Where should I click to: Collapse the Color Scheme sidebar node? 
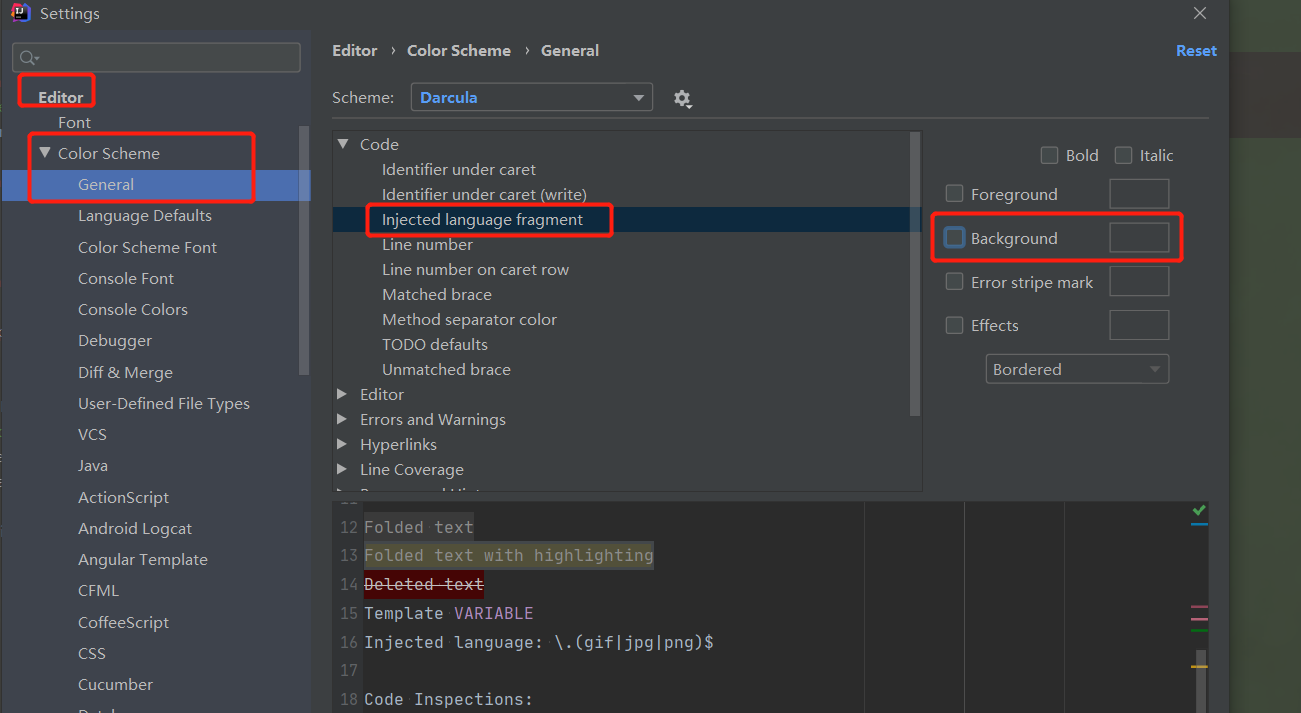tap(44, 153)
